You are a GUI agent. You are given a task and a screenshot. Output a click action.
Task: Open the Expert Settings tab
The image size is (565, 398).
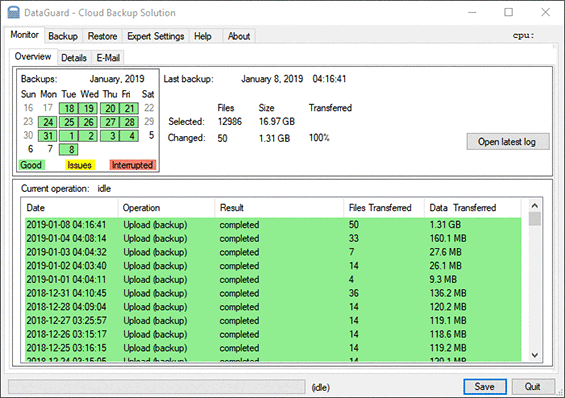tap(156, 36)
